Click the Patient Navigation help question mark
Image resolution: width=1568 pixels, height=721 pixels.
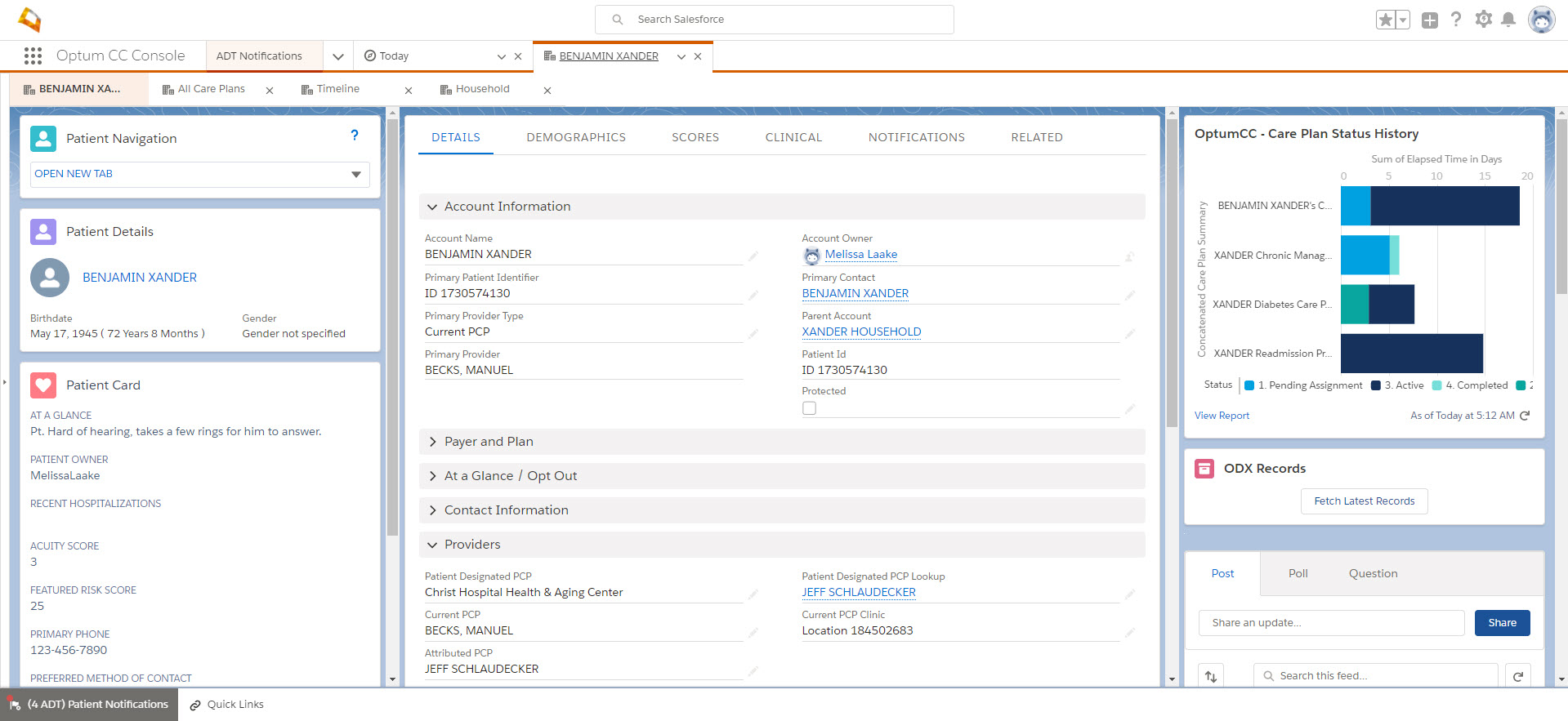[x=355, y=136]
